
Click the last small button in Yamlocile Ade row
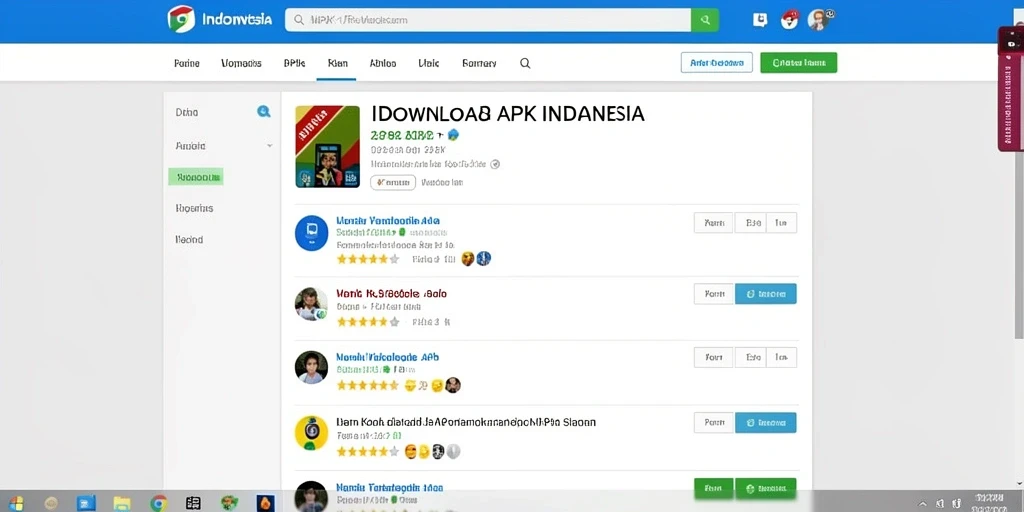(781, 223)
